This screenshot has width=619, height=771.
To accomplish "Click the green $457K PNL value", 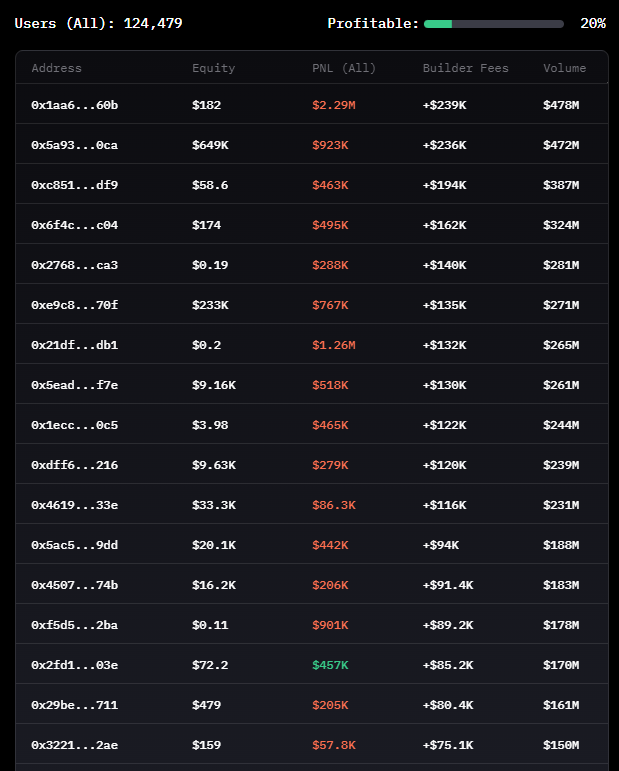I will tap(330, 665).
